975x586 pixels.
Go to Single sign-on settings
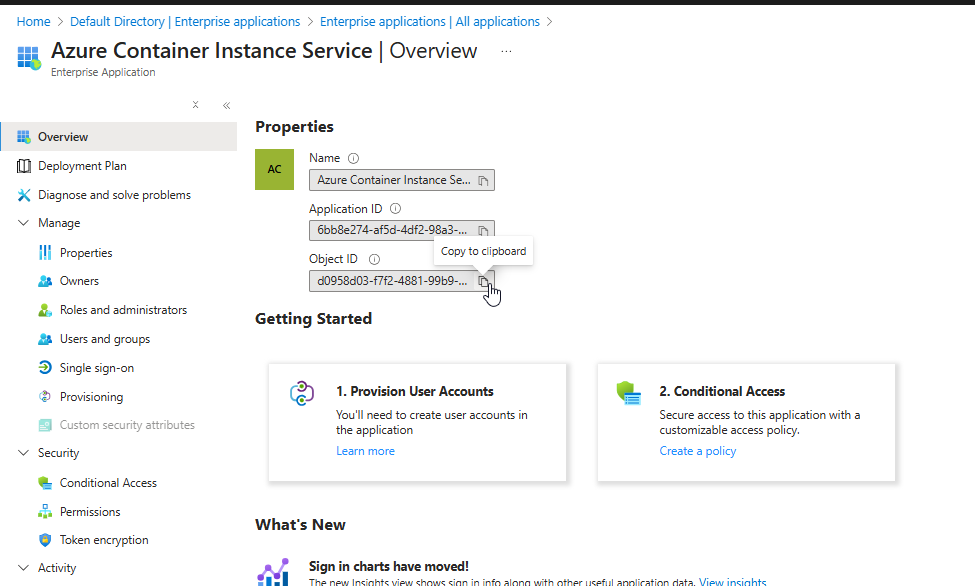pyautogui.click(x=96, y=368)
